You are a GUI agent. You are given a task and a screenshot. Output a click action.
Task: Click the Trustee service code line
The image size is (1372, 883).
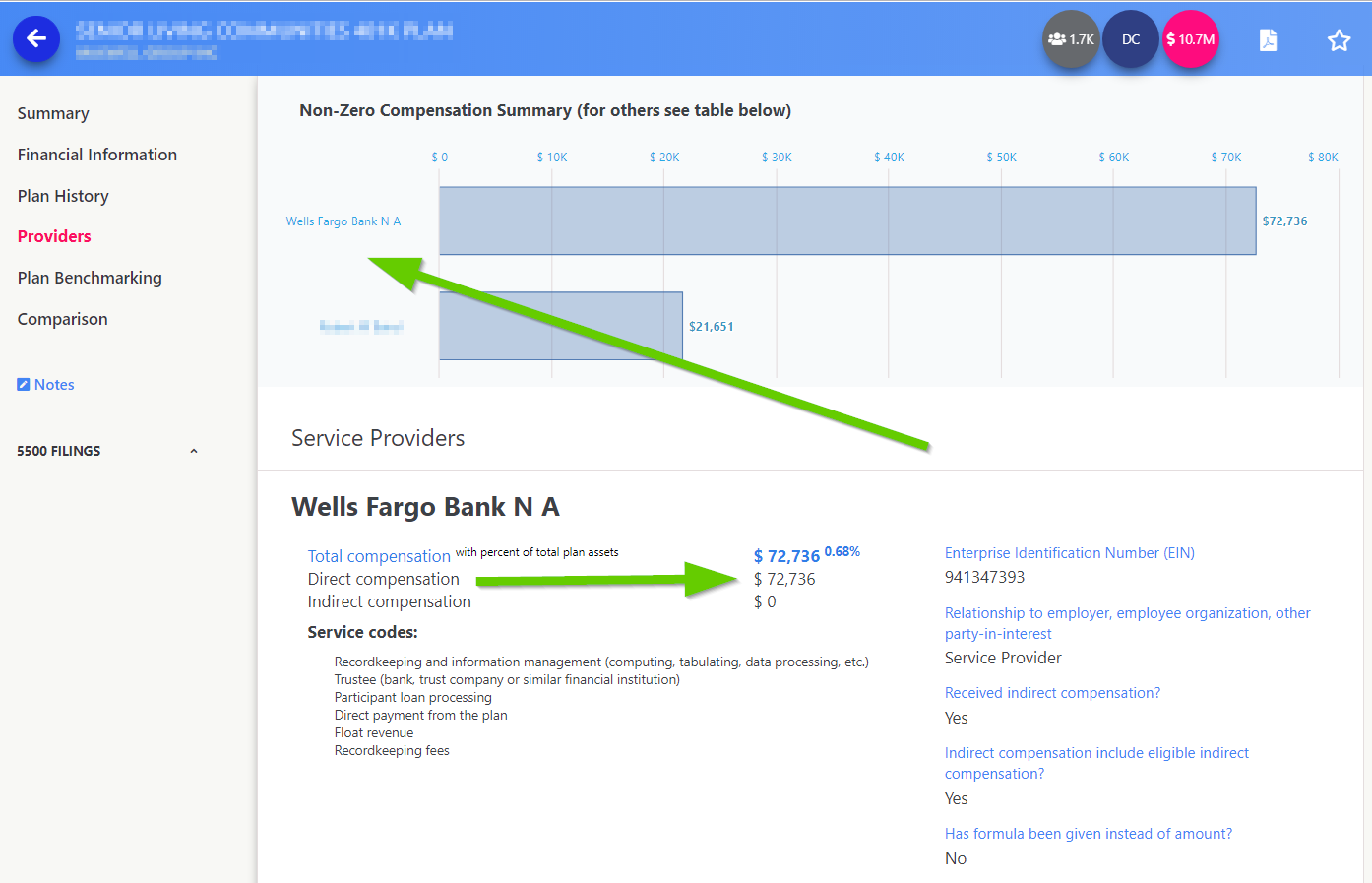point(507,679)
